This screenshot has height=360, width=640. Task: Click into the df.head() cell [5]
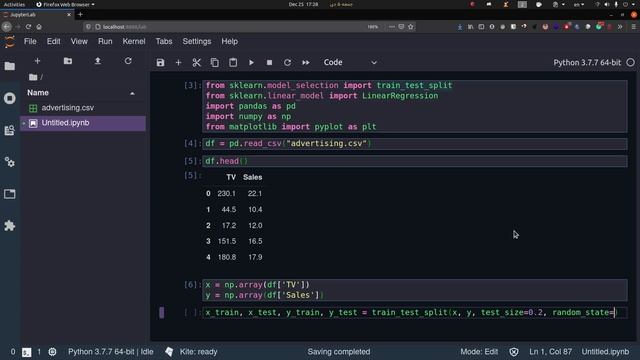415,161
